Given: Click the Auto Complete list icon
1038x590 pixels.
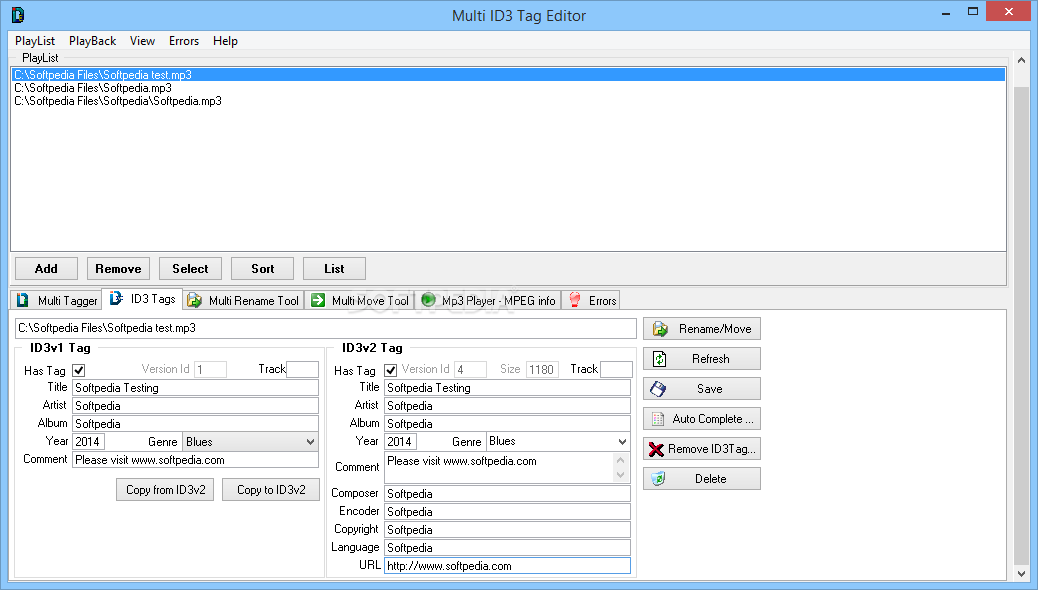Looking at the screenshot, I should coord(658,418).
